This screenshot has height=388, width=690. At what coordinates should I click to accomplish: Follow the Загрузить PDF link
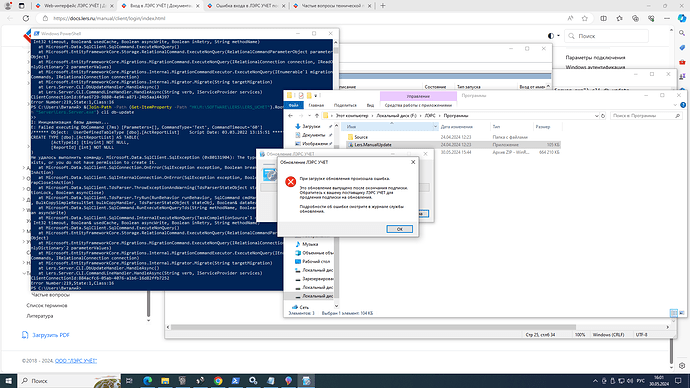coord(51,335)
